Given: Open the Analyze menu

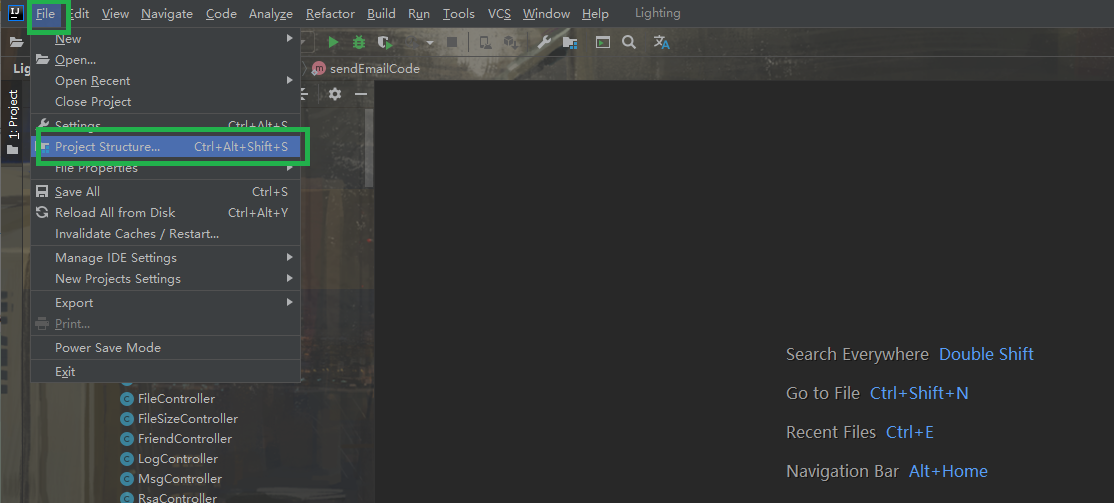Looking at the screenshot, I should (271, 13).
